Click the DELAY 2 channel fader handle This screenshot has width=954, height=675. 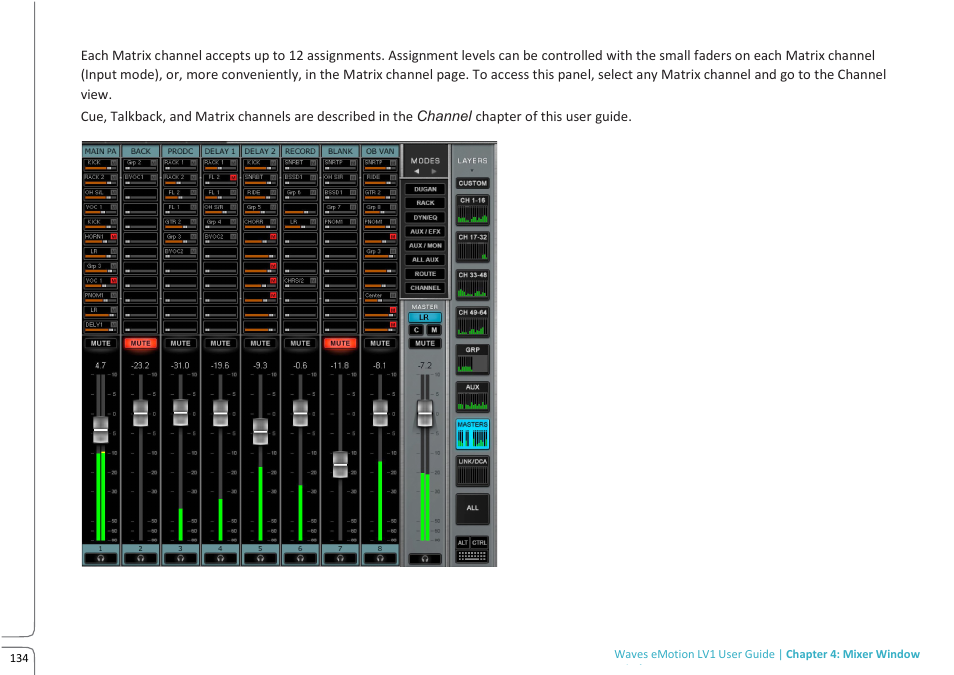click(x=260, y=432)
